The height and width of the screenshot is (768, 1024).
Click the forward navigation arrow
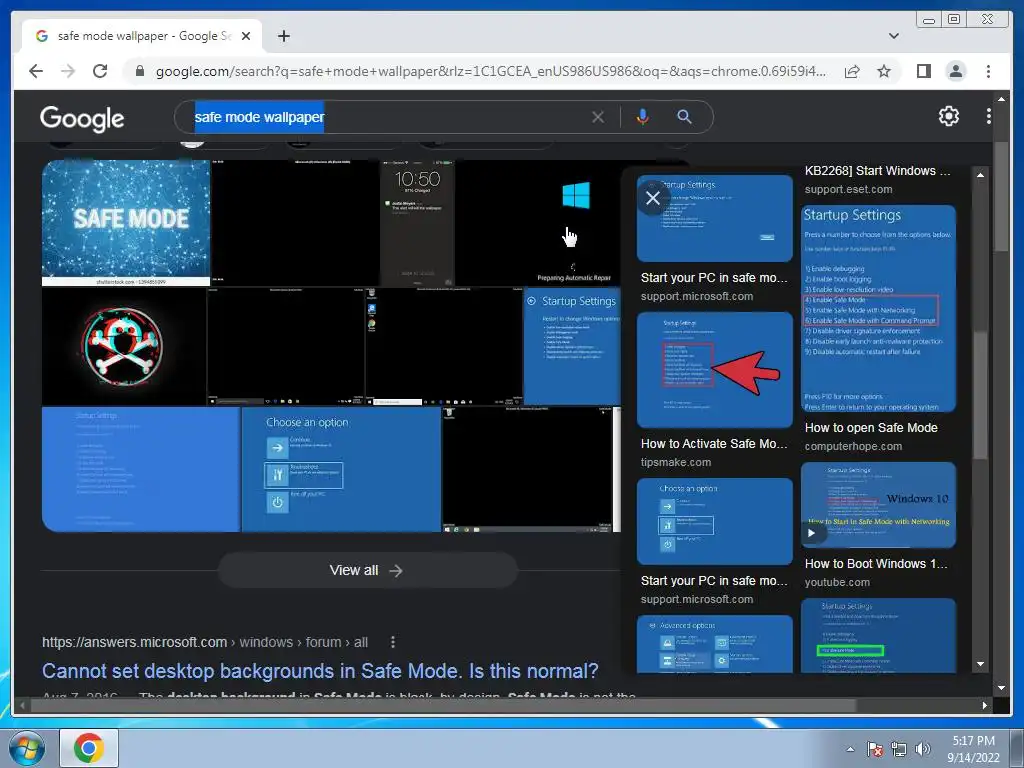(x=68, y=71)
